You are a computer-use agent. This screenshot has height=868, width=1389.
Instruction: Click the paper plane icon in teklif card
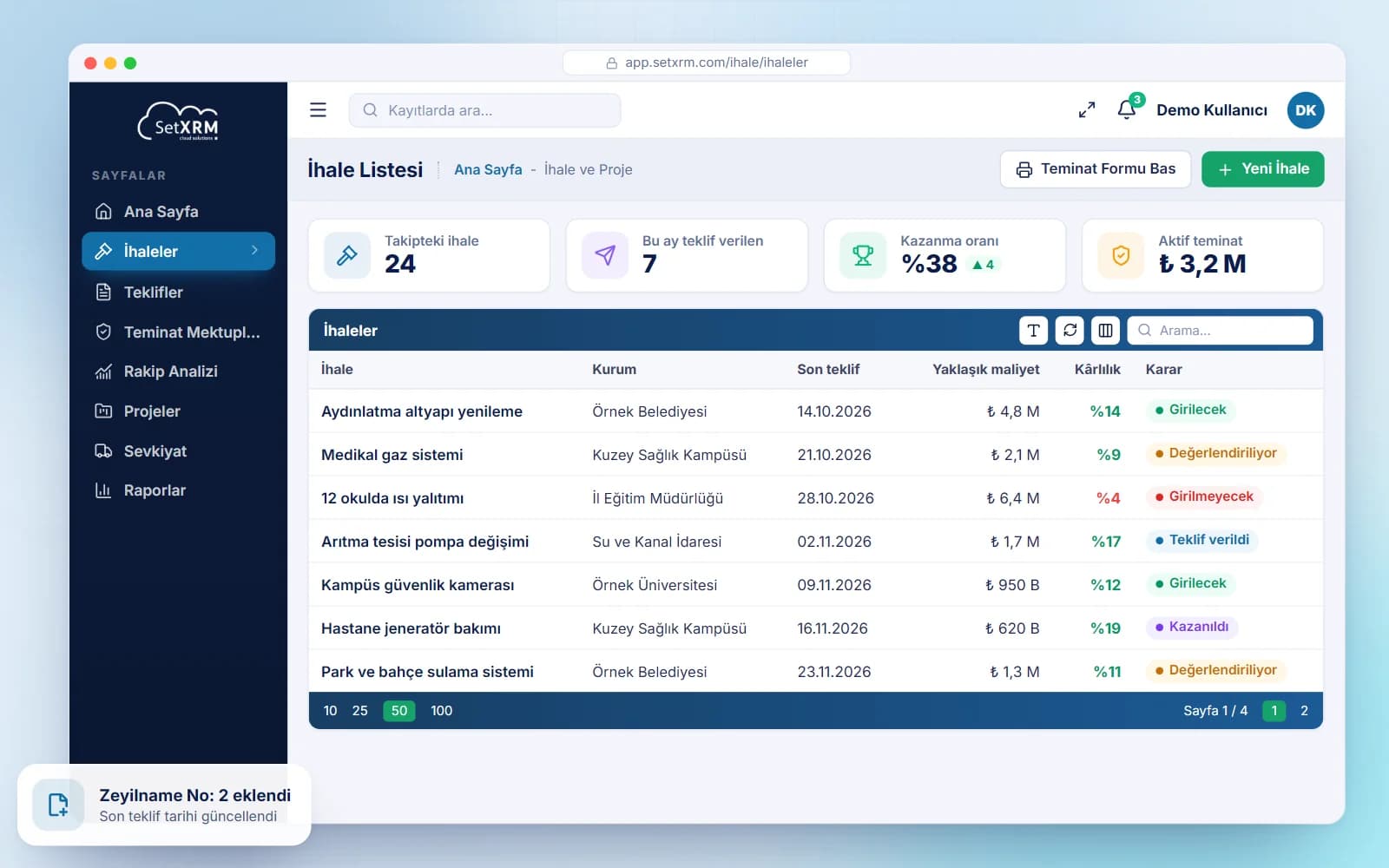coord(605,255)
